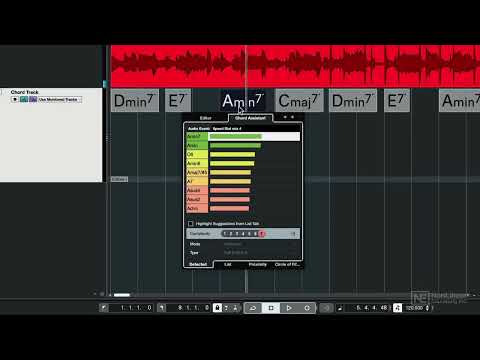The width and height of the screenshot is (480, 360).
Task: Pick the Amin suggestion in assistant list
Action: coord(243,145)
